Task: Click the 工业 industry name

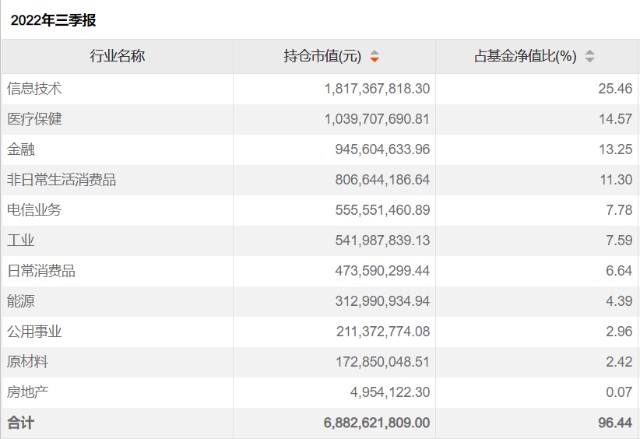Action: point(21,240)
